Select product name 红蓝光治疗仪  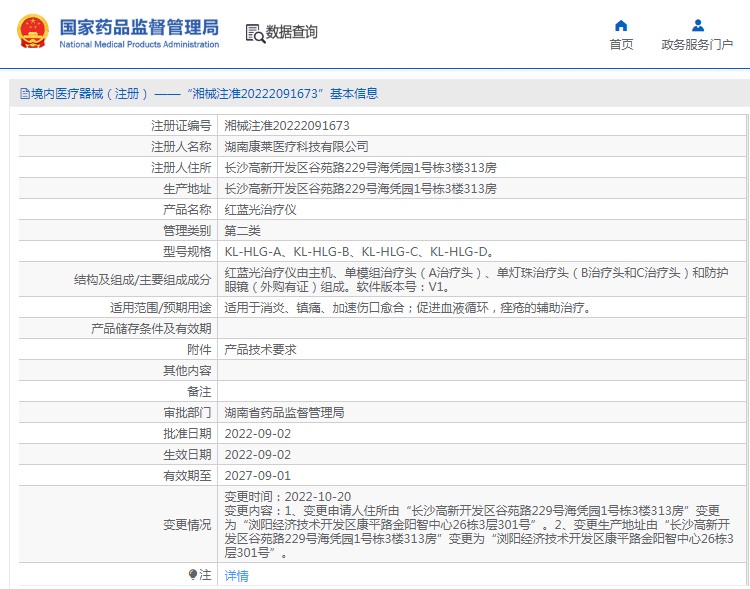261,210
